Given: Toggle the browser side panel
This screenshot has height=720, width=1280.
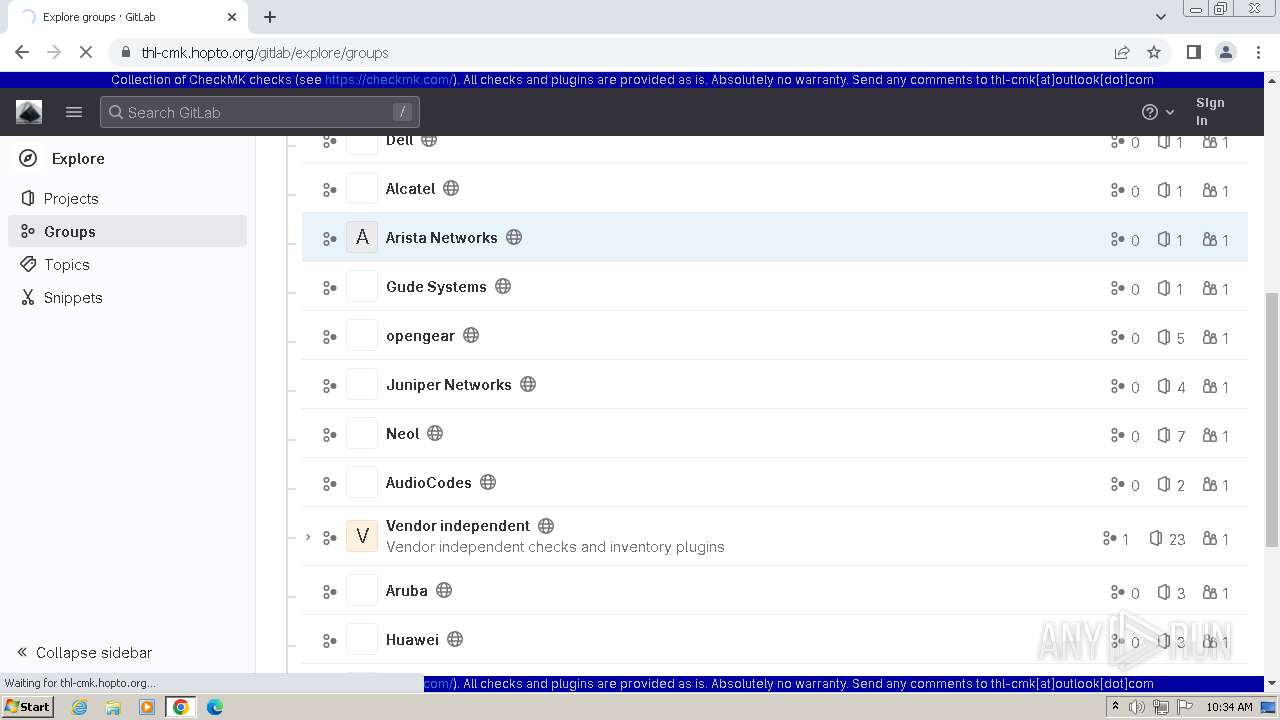Looking at the screenshot, I should point(1193,52).
